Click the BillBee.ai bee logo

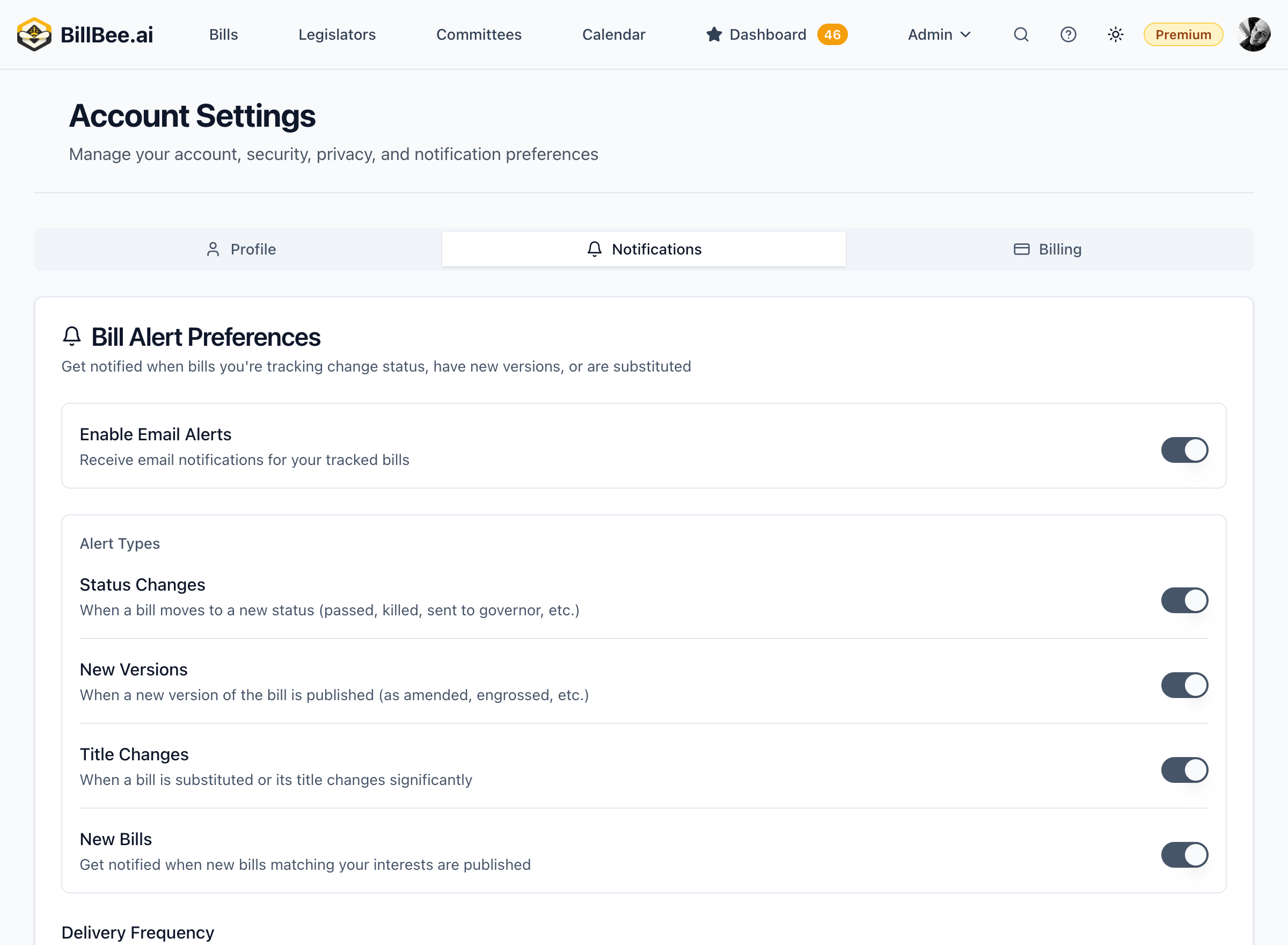click(x=34, y=34)
